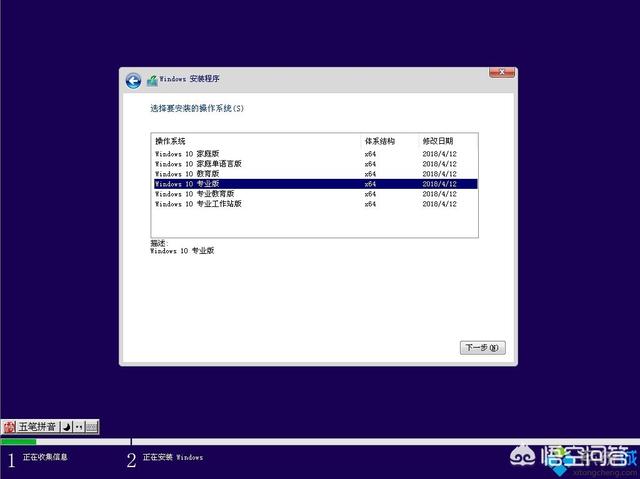Go back with the blue arrow button
This screenshot has height=479, width=640.
133,81
